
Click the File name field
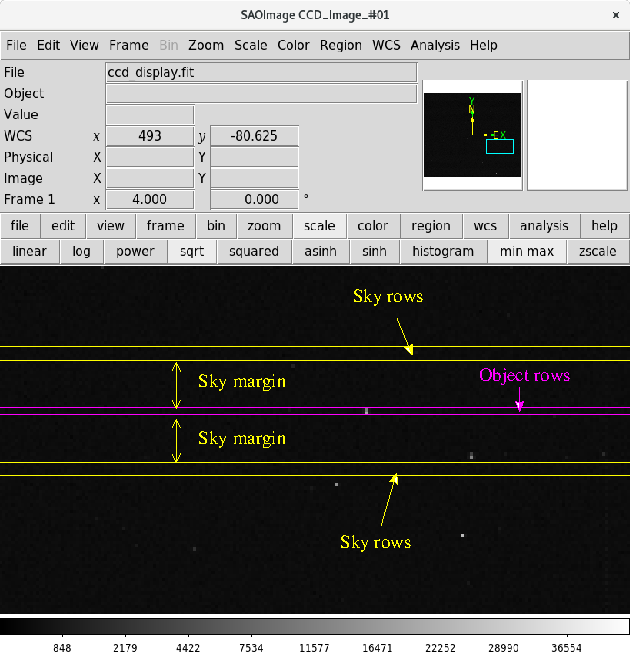(262, 72)
